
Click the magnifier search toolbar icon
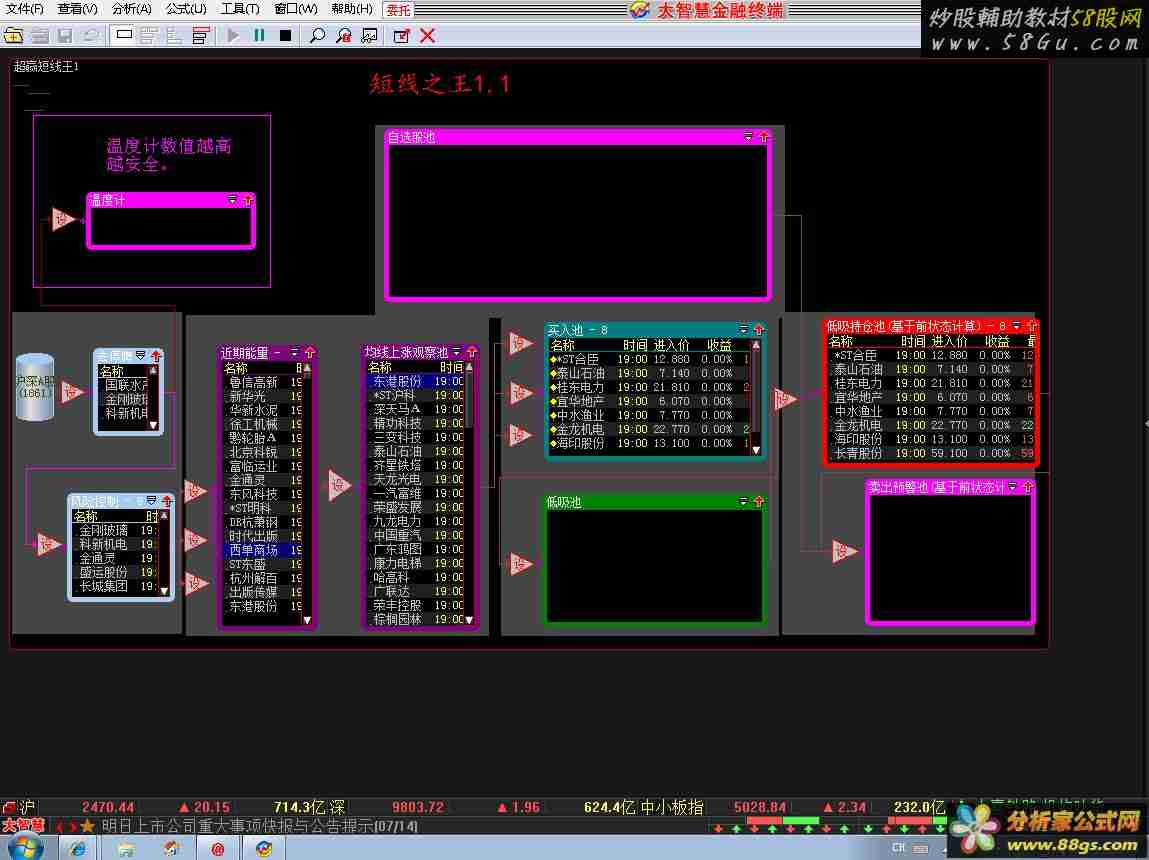317,35
